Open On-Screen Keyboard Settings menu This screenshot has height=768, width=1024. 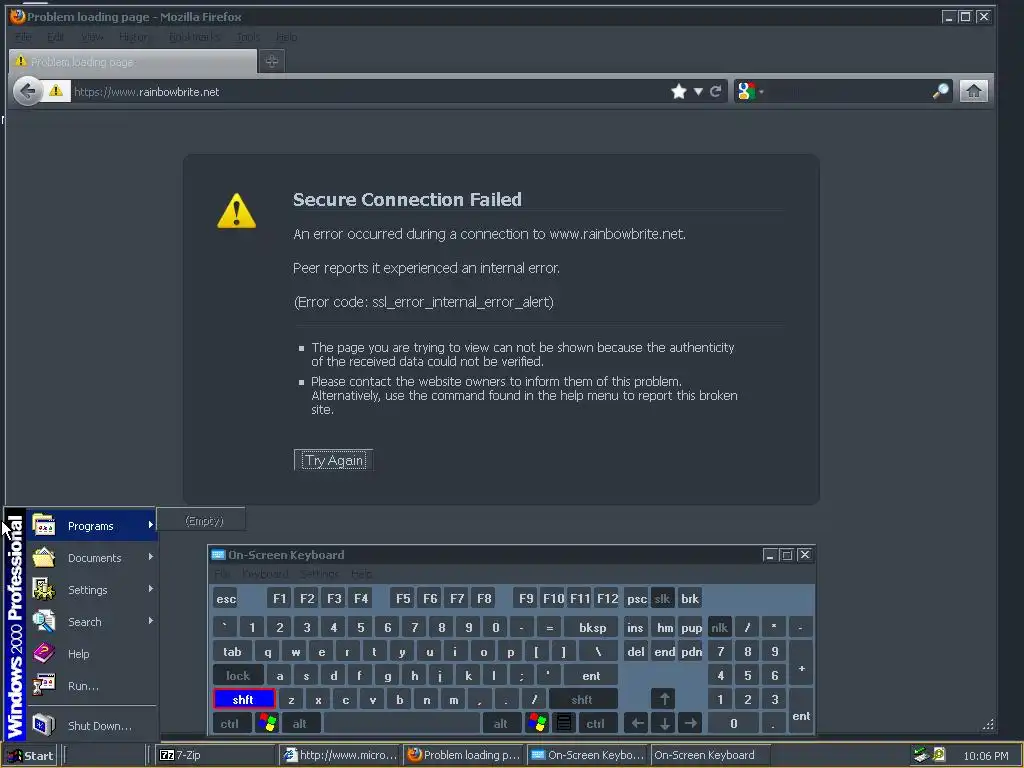pyautogui.click(x=319, y=574)
